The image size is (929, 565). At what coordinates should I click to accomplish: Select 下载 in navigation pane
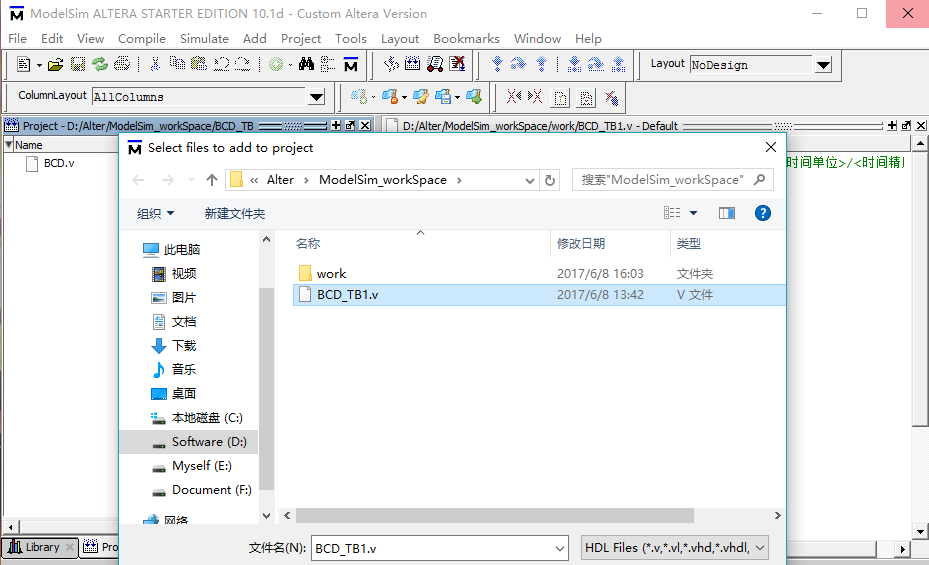184,345
